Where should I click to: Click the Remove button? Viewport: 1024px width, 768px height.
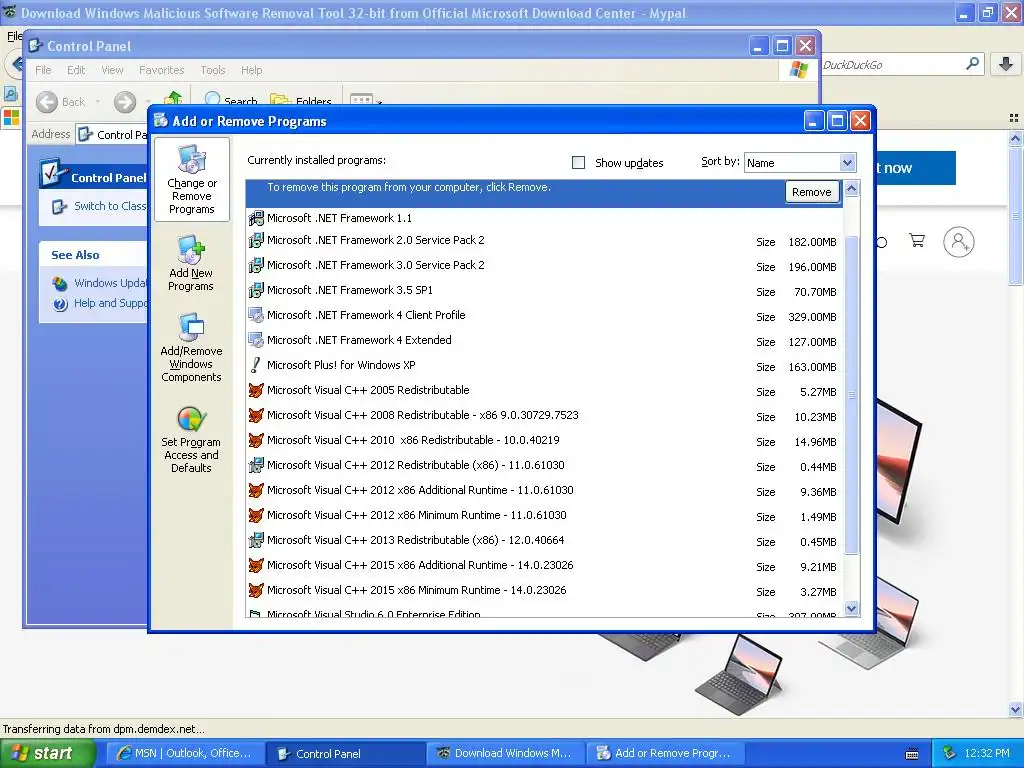812,192
